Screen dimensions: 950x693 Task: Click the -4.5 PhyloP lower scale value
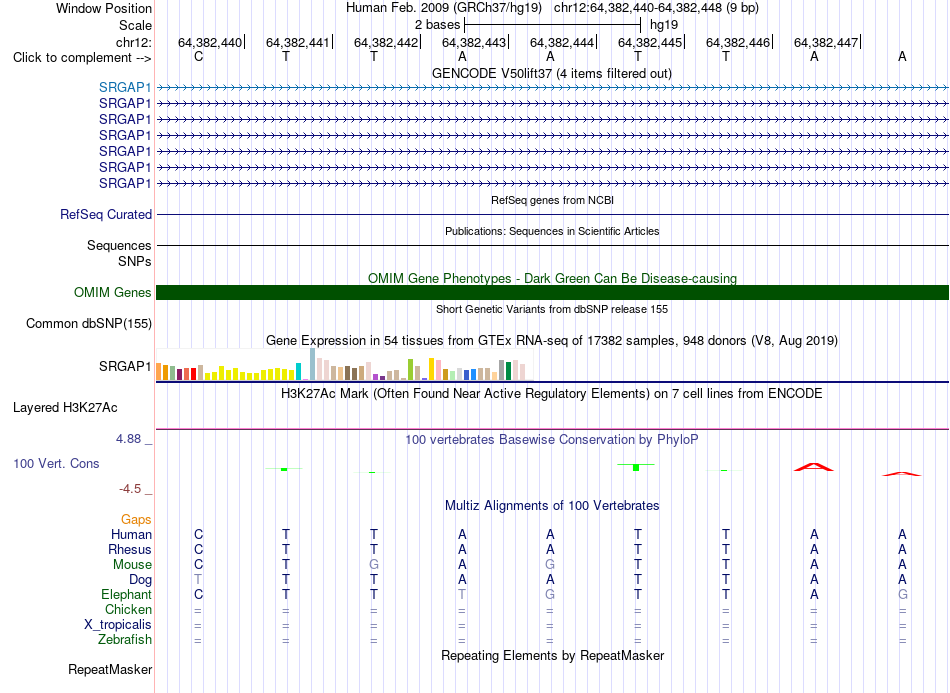[130, 489]
